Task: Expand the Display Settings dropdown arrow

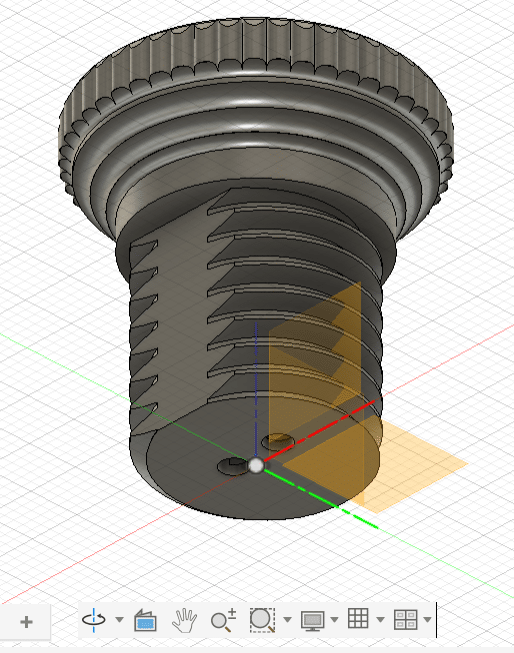Action: coord(334,620)
